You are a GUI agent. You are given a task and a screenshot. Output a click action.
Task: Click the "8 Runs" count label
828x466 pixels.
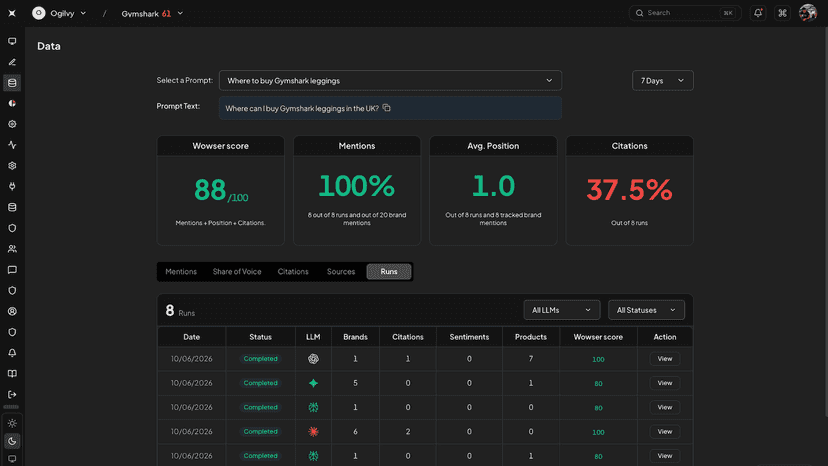pos(180,311)
